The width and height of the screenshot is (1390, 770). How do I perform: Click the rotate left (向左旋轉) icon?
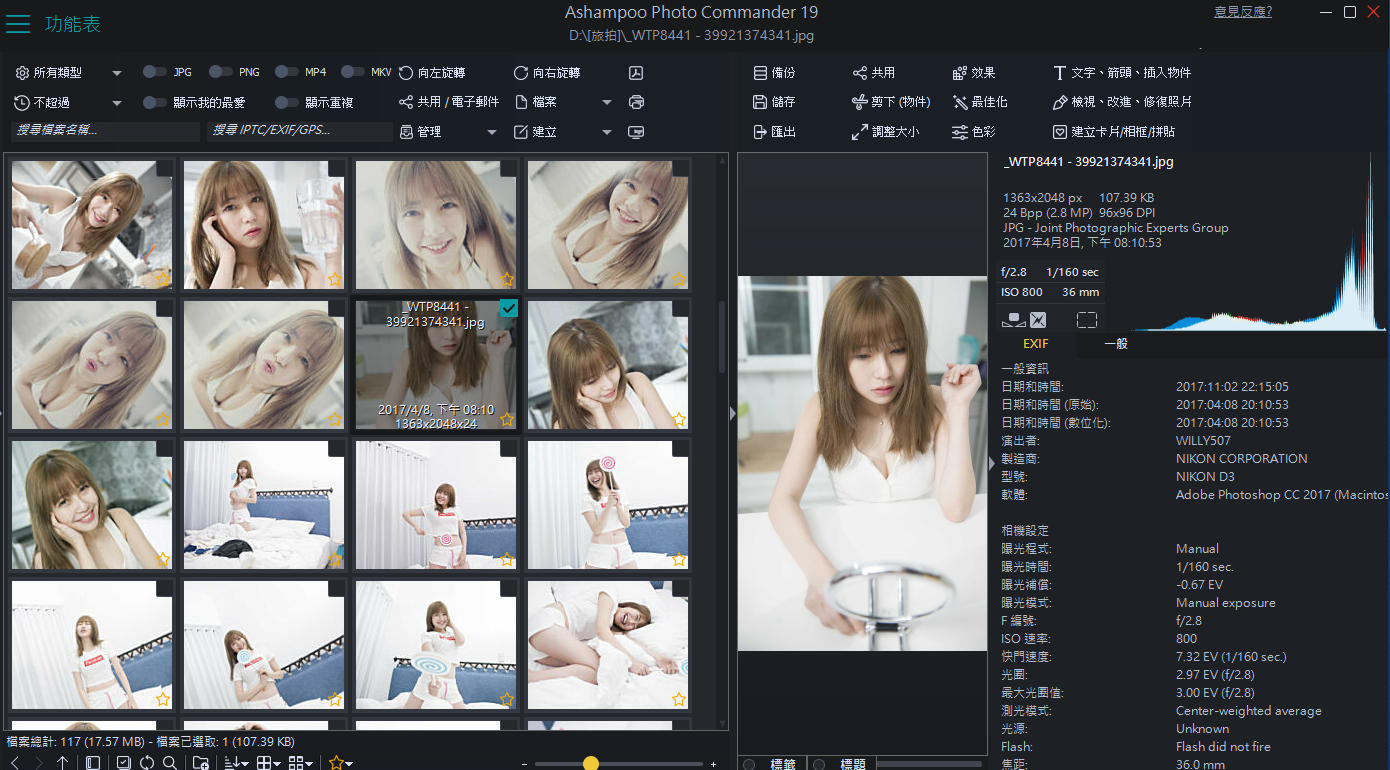point(406,73)
